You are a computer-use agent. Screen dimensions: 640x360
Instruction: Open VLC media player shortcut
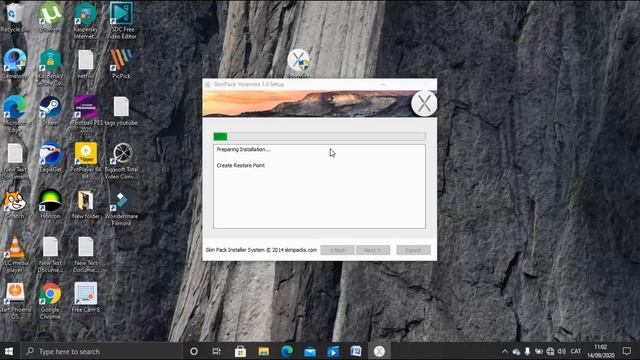click(x=15, y=254)
